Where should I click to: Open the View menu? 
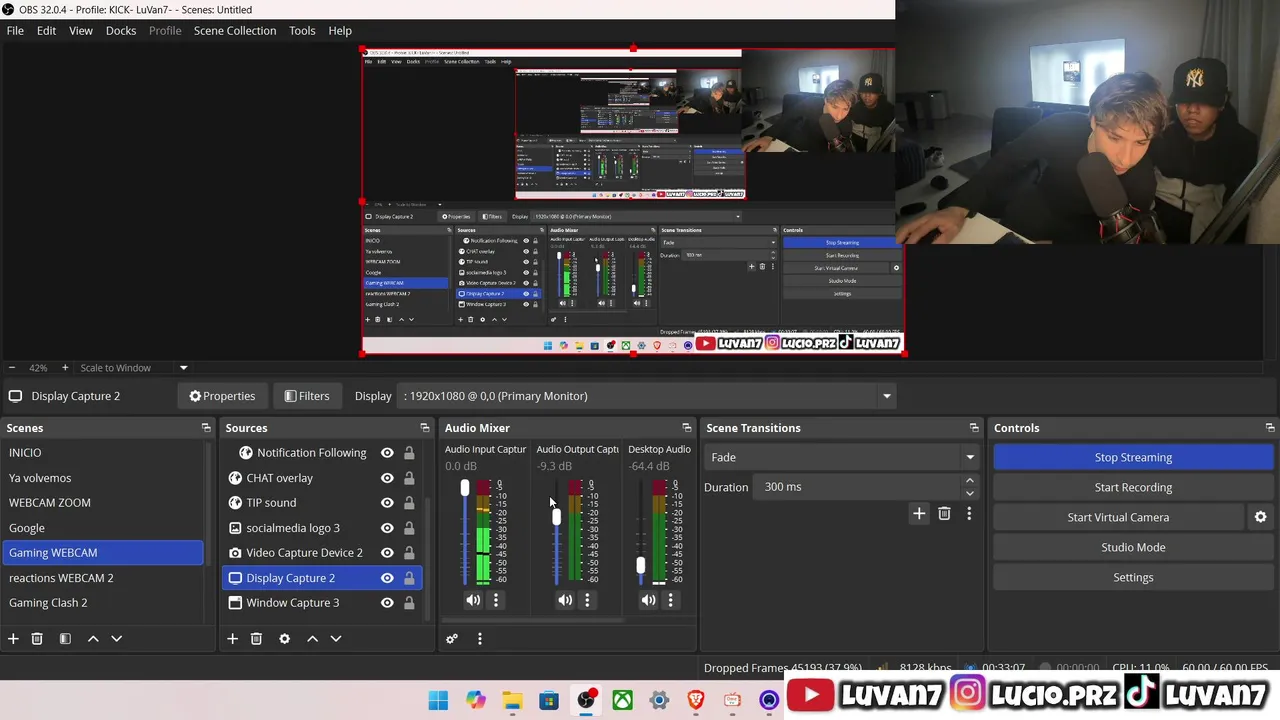(81, 31)
